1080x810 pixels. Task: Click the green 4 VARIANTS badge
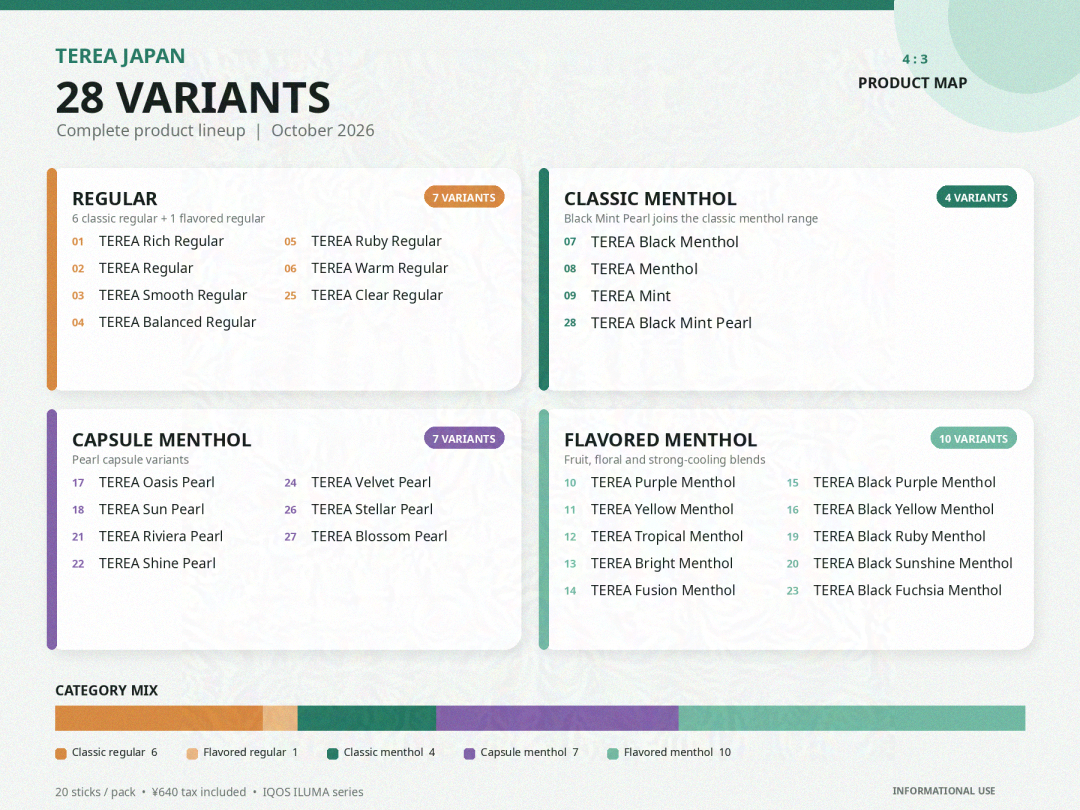976,198
